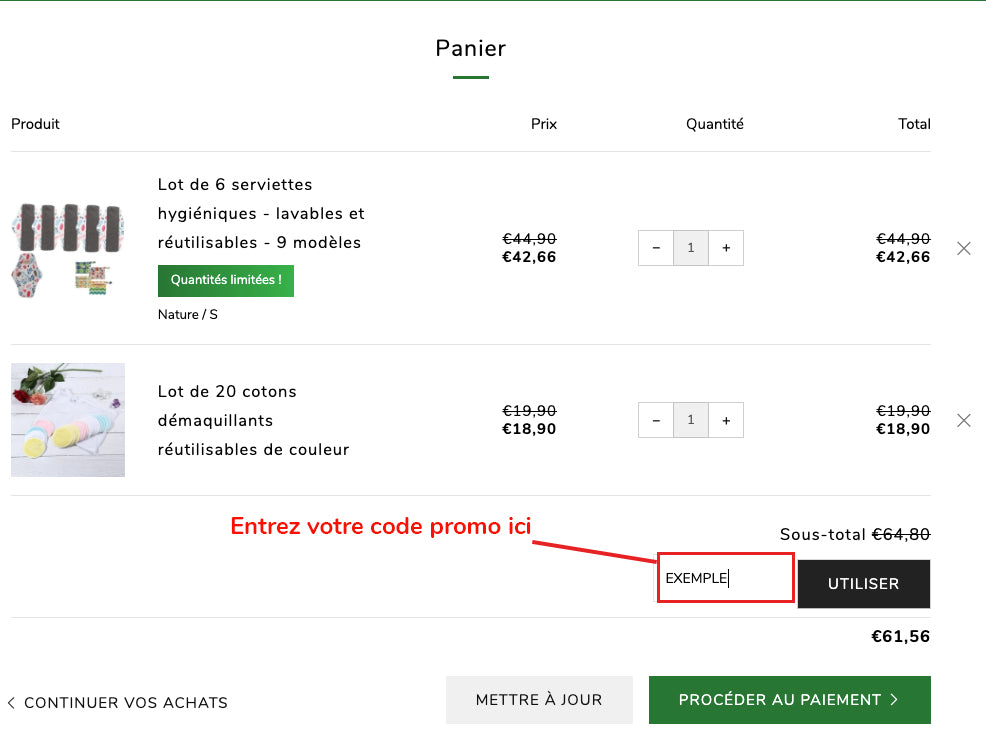Click the Mettre à jour button
Image resolution: width=986 pixels, height=739 pixels.
click(539, 700)
